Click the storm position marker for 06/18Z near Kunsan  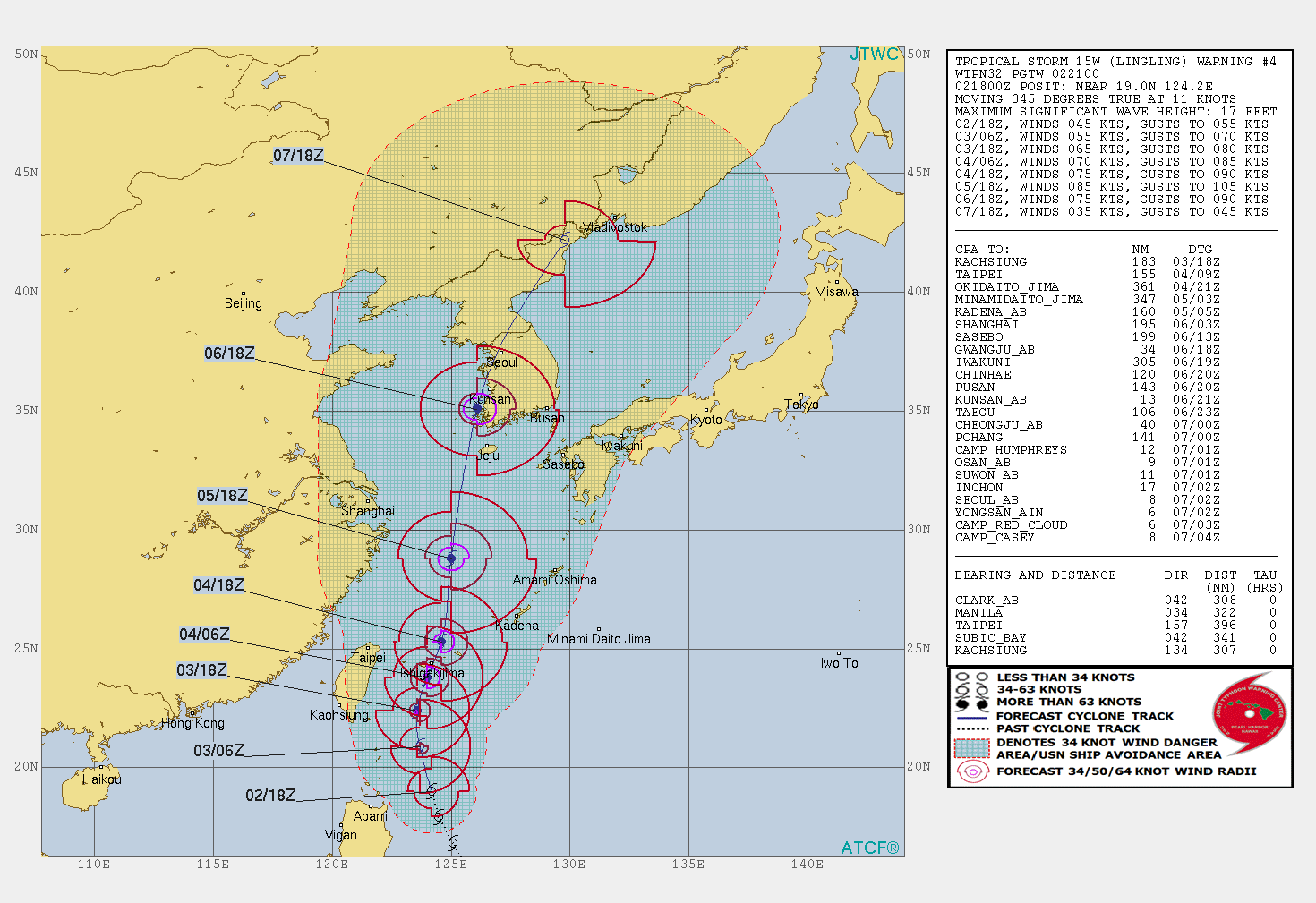[x=477, y=408]
